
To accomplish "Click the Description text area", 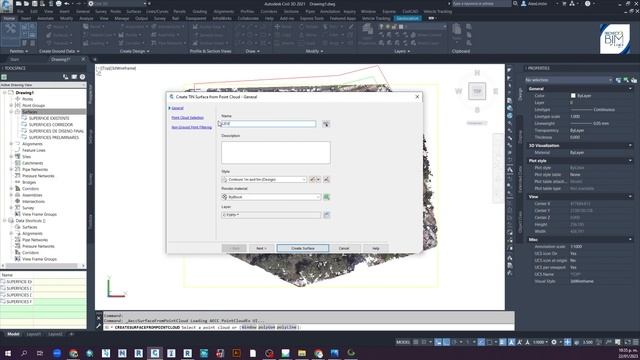I will point(276,153).
